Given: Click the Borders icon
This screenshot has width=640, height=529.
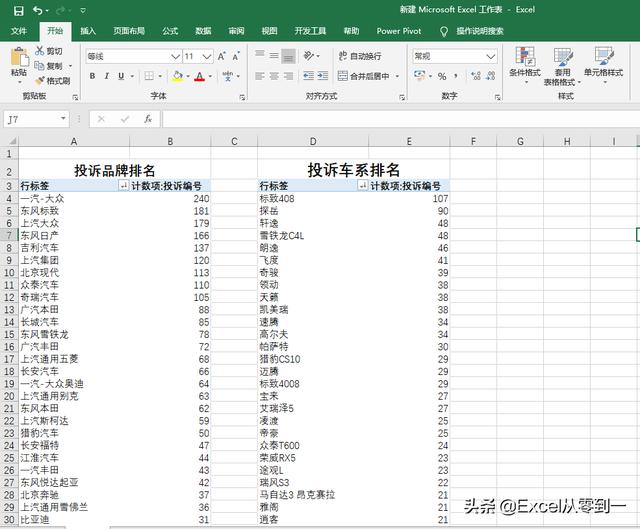Looking at the screenshot, I should (x=149, y=76).
